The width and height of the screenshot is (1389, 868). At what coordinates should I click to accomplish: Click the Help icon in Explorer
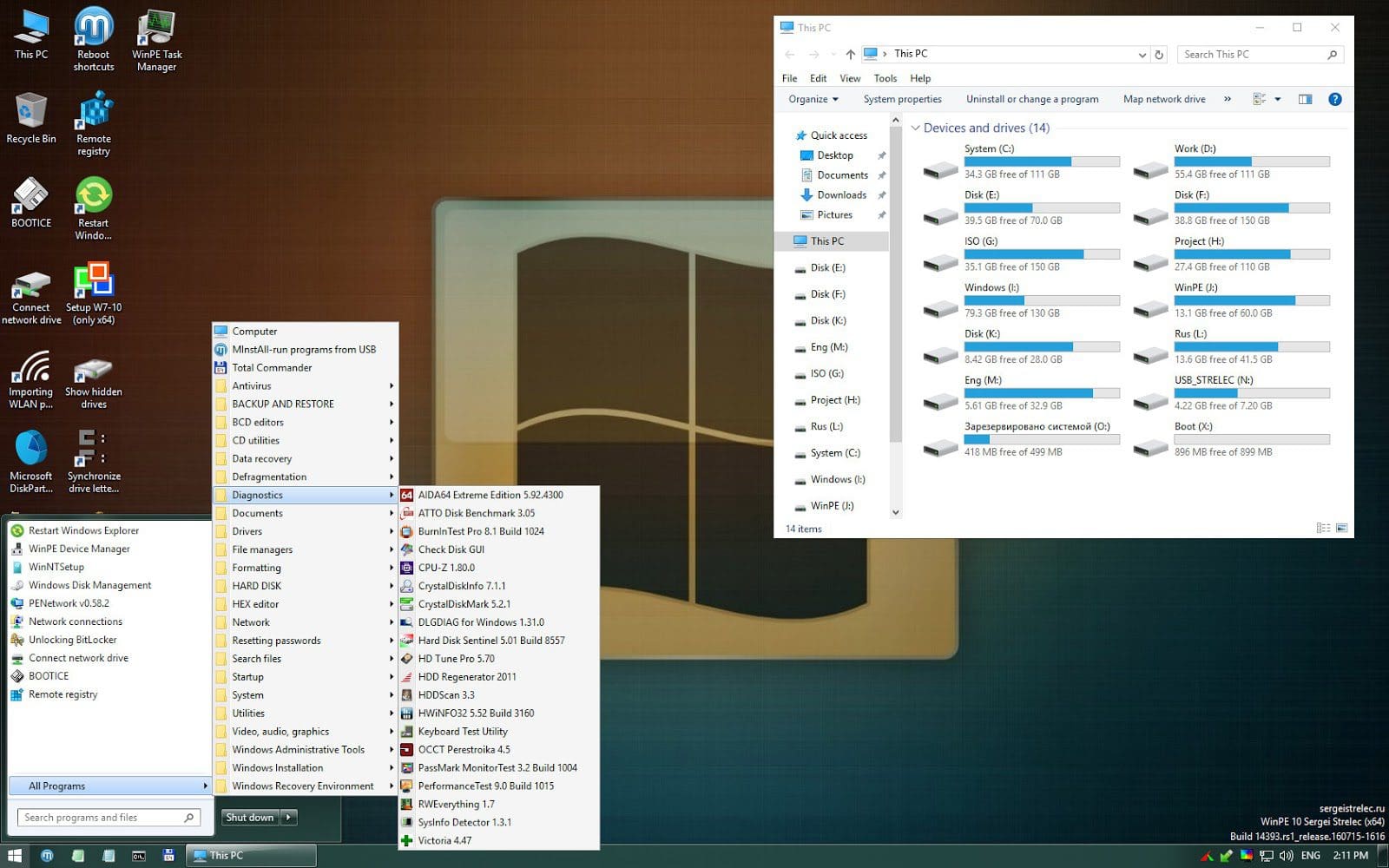click(1335, 99)
